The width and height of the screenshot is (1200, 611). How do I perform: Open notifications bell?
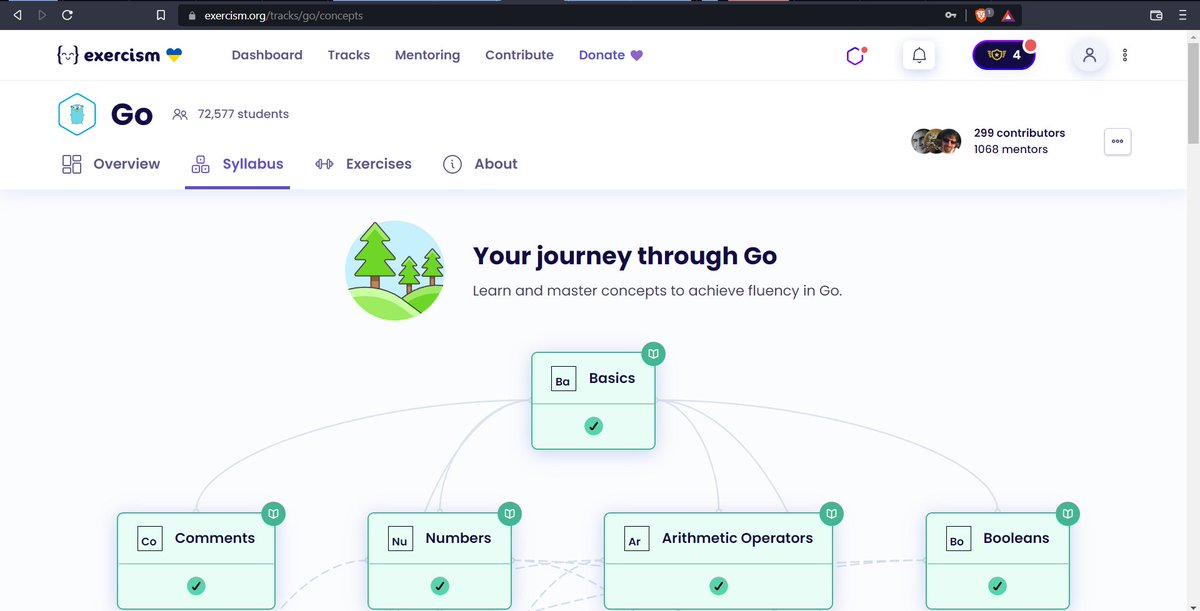point(919,55)
